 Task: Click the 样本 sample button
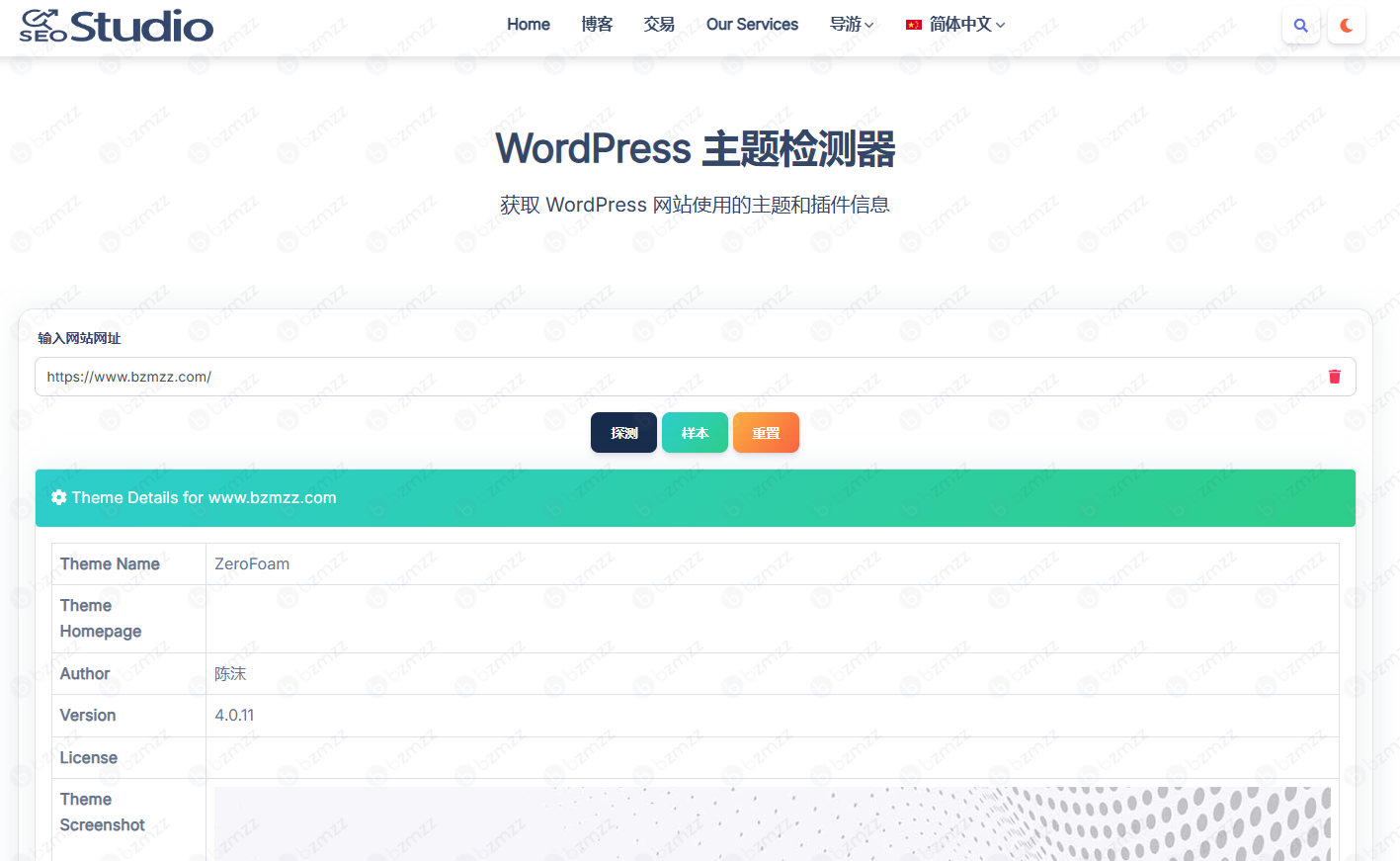pyautogui.click(x=695, y=433)
